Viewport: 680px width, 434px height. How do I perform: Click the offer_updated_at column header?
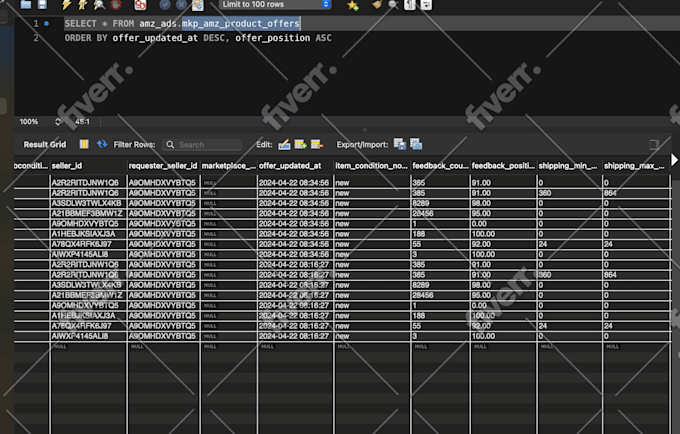click(x=290, y=166)
